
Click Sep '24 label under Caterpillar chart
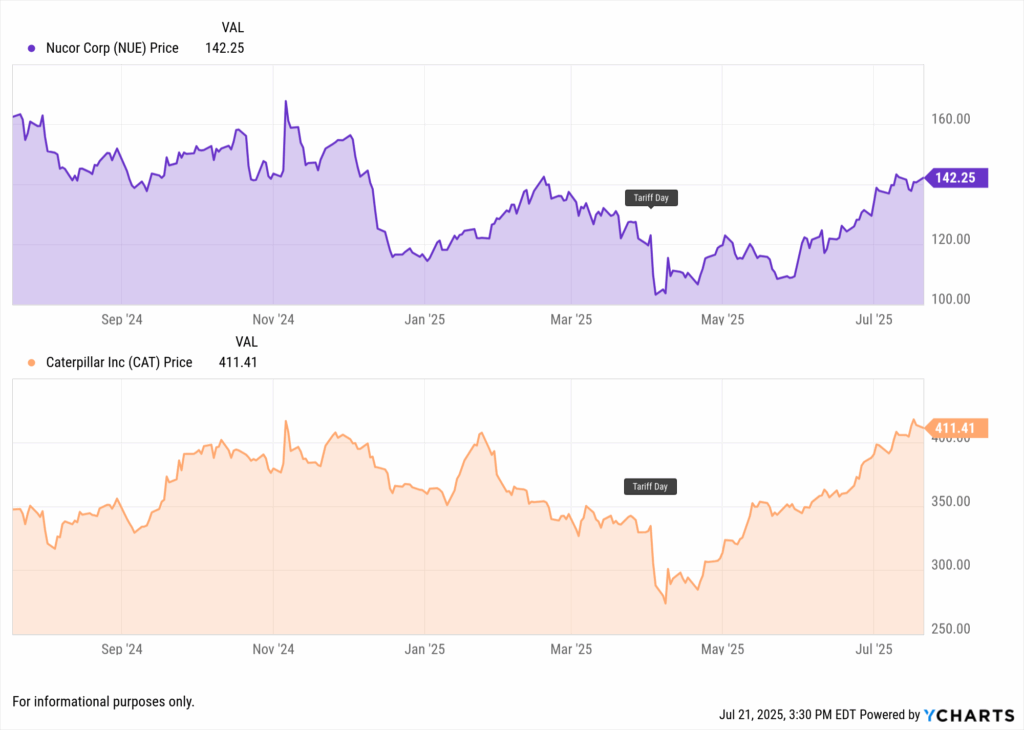coord(121,649)
